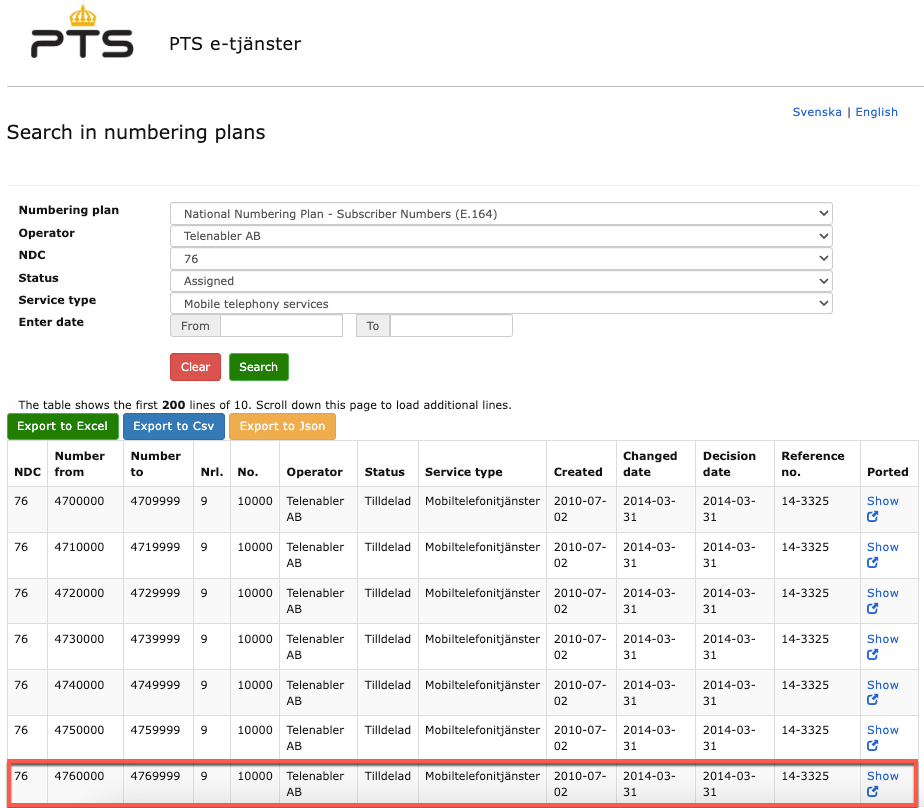Click Export to Excel
This screenshot has width=924, height=808.
click(62, 426)
